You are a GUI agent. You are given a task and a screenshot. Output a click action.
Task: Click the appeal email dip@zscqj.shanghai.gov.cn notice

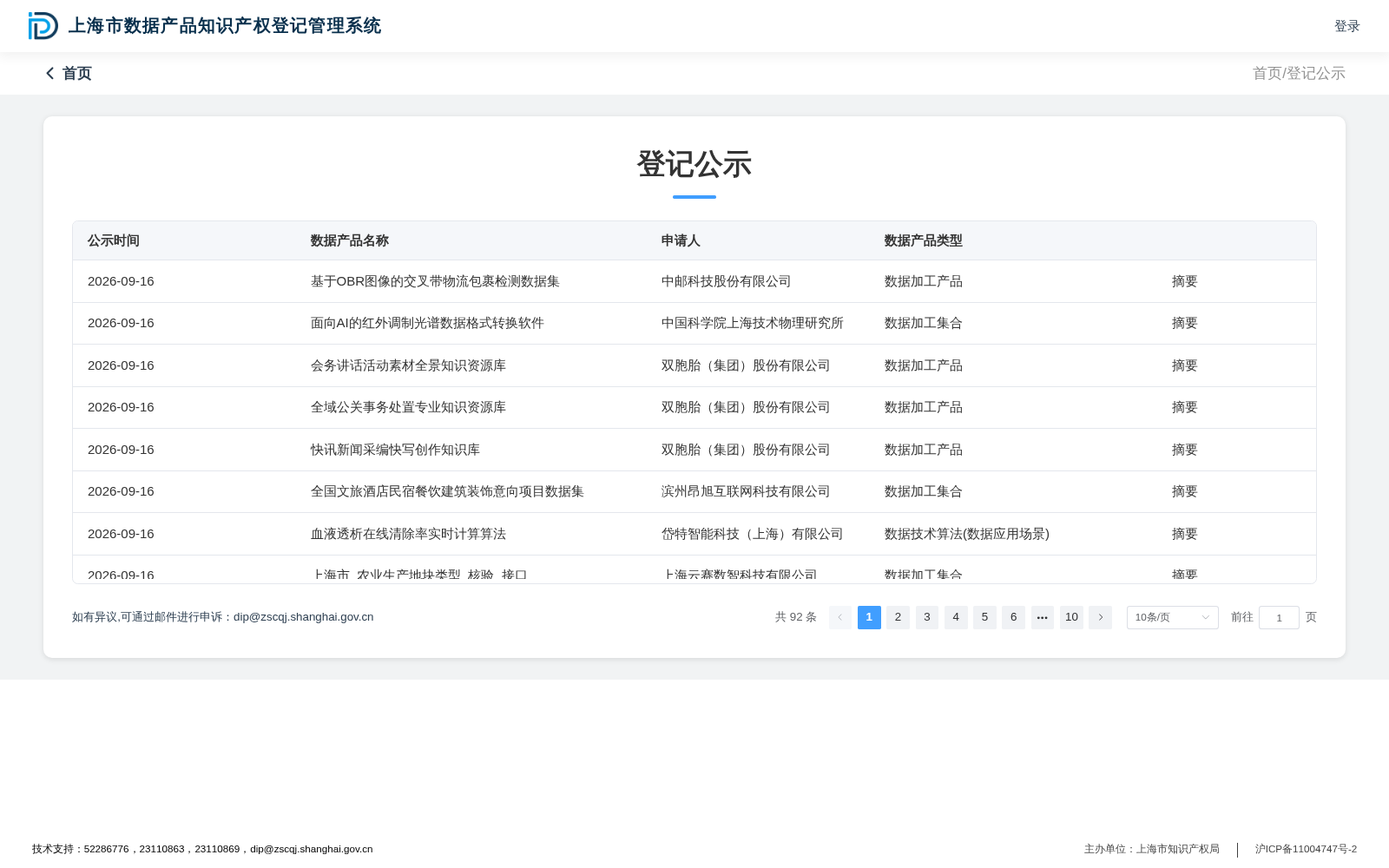click(x=223, y=617)
